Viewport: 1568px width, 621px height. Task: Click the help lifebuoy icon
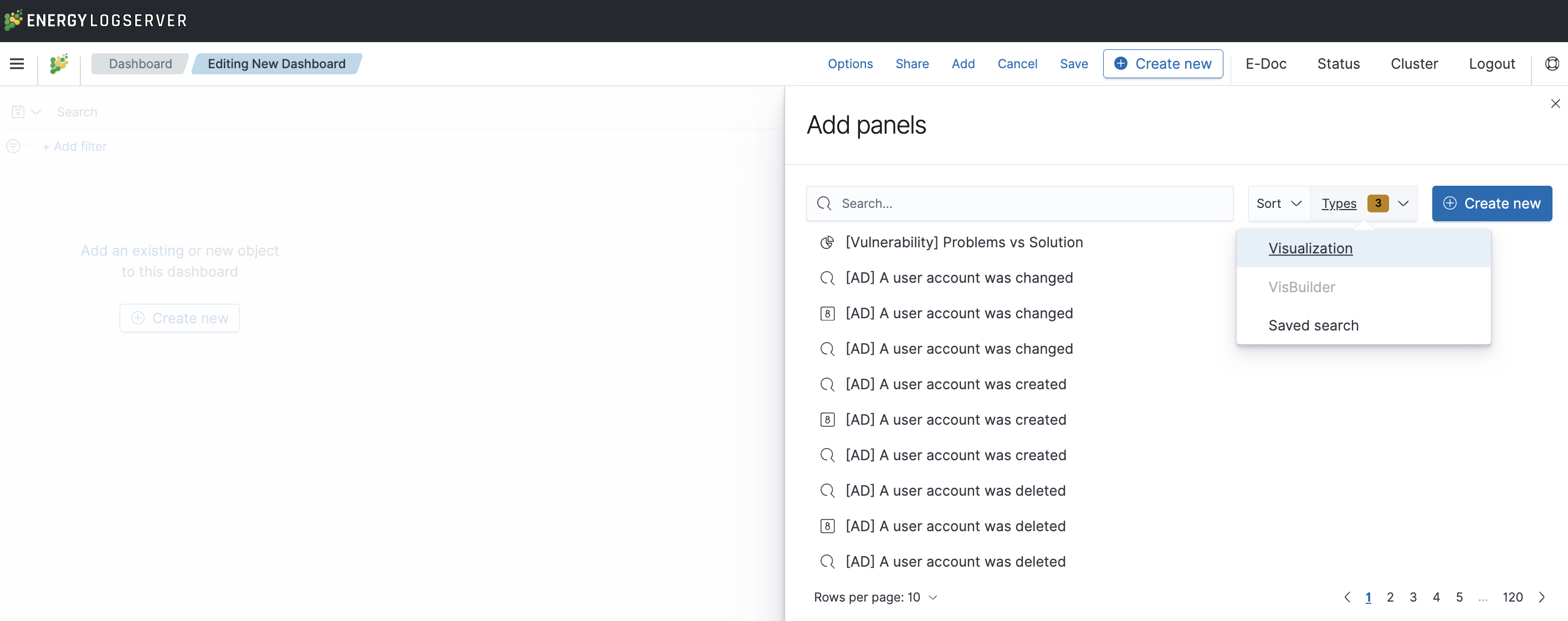[1551, 63]
